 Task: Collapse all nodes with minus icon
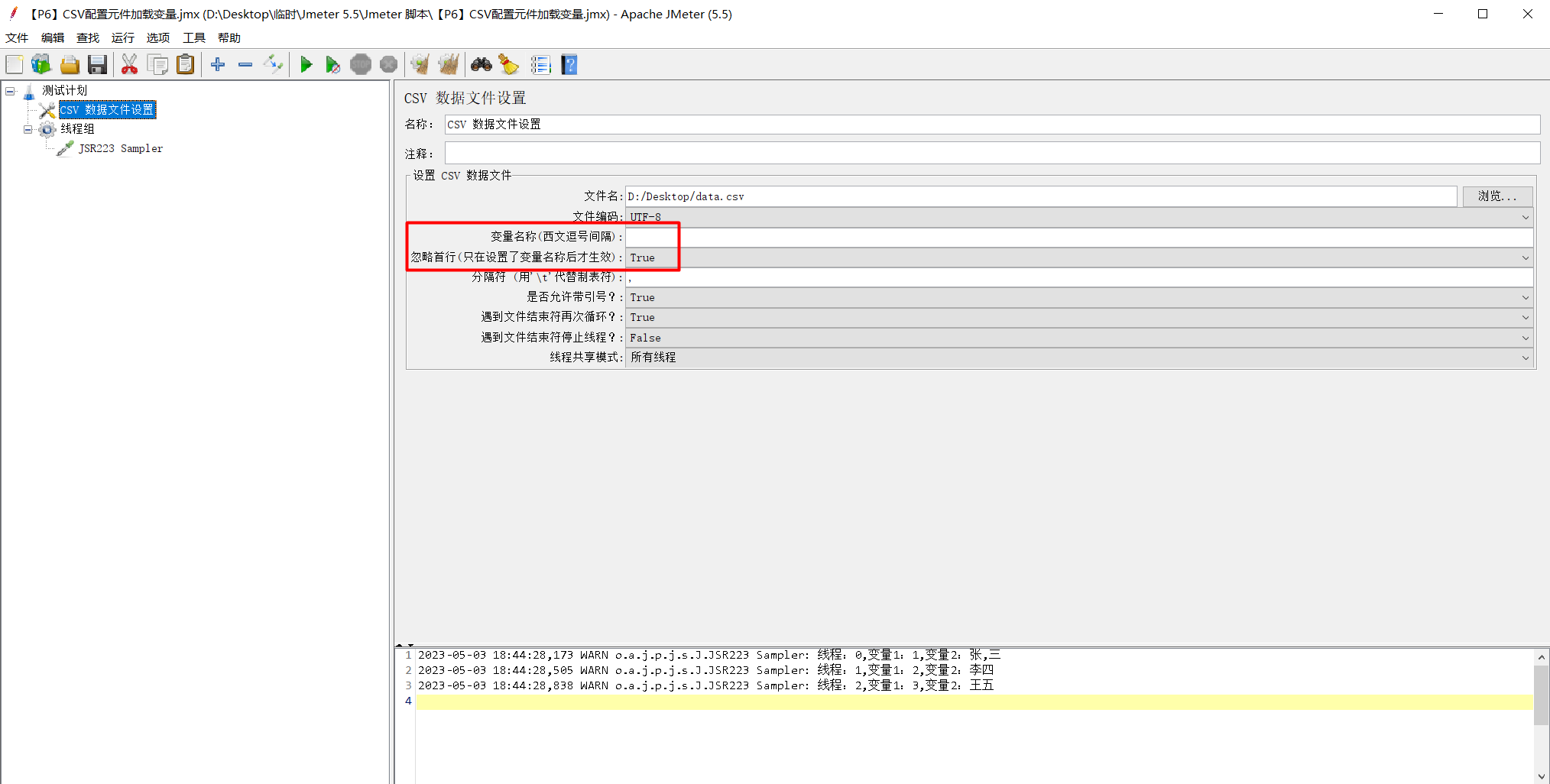(x=245, y=65)
